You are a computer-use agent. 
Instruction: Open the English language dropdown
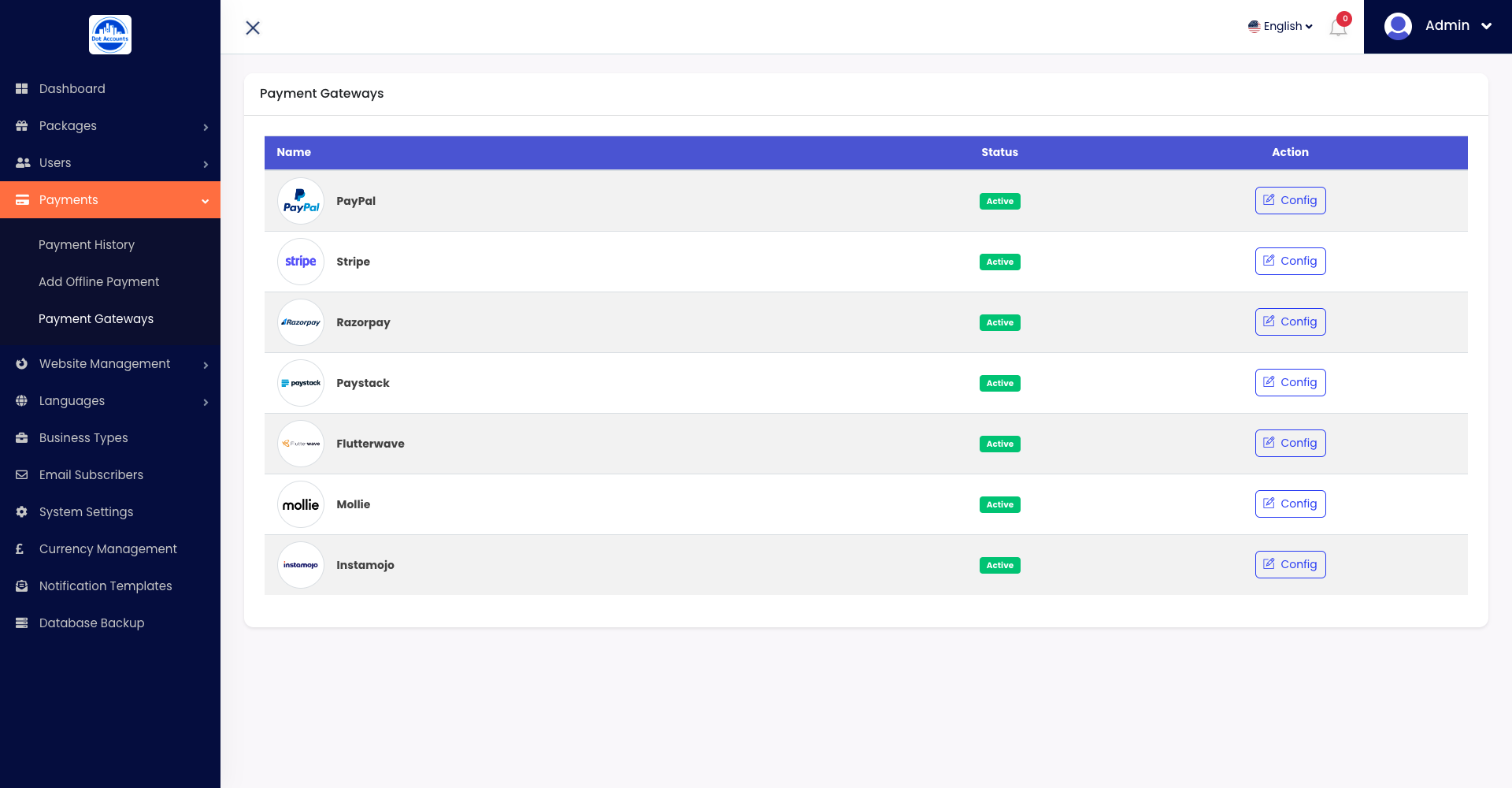pos(1280,26)
